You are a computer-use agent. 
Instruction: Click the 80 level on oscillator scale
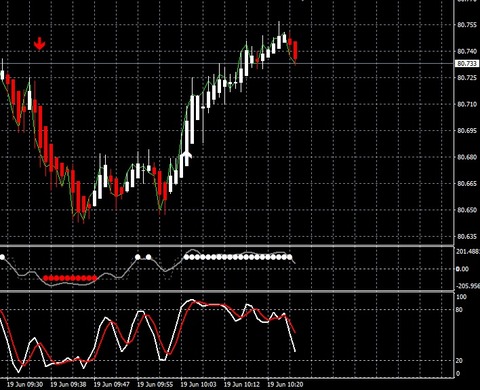pos(459,310)
